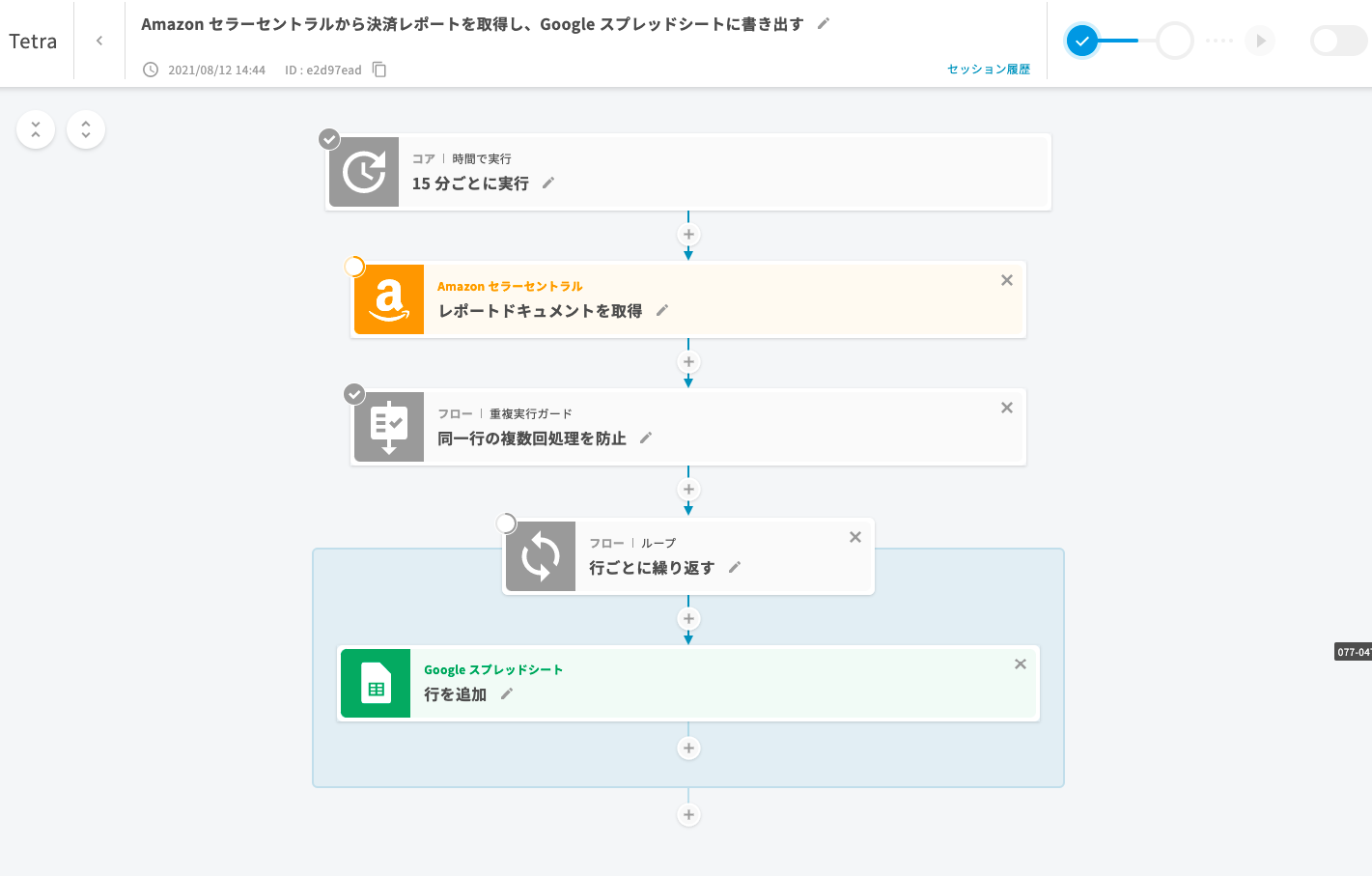
Task: Open the Google Sheets step icon
Action: (x=376, y=683)
